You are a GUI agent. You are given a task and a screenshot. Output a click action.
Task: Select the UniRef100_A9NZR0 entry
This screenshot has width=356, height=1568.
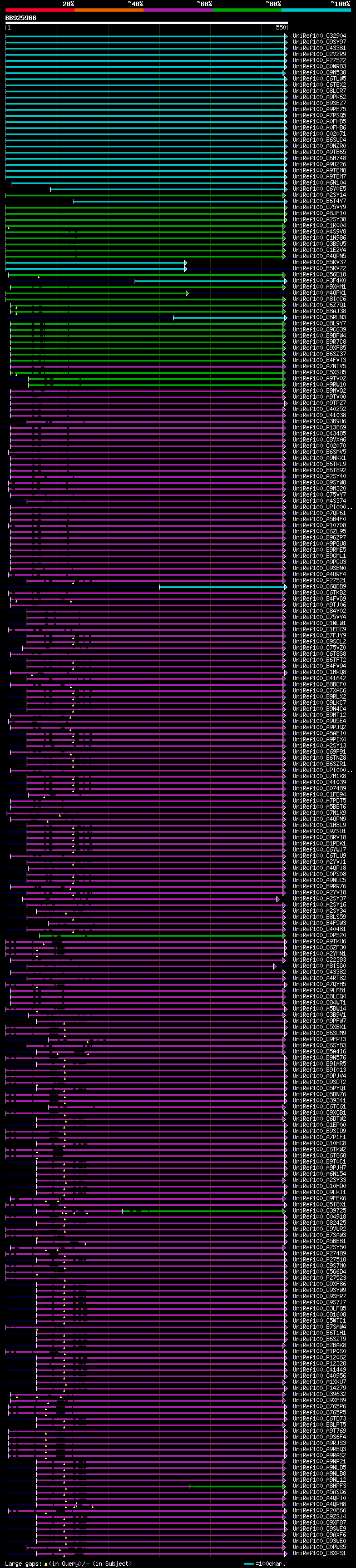coord(319,146)
